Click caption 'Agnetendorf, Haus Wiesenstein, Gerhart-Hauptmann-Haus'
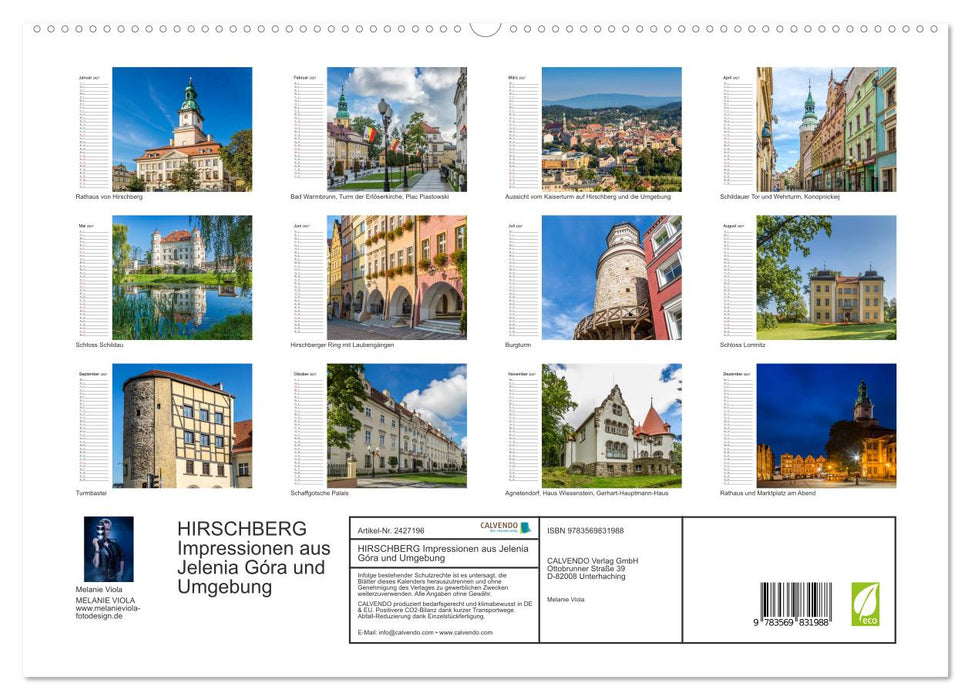Image resolution: width=971 pixels, height=700 pixels. pos(587,493)
